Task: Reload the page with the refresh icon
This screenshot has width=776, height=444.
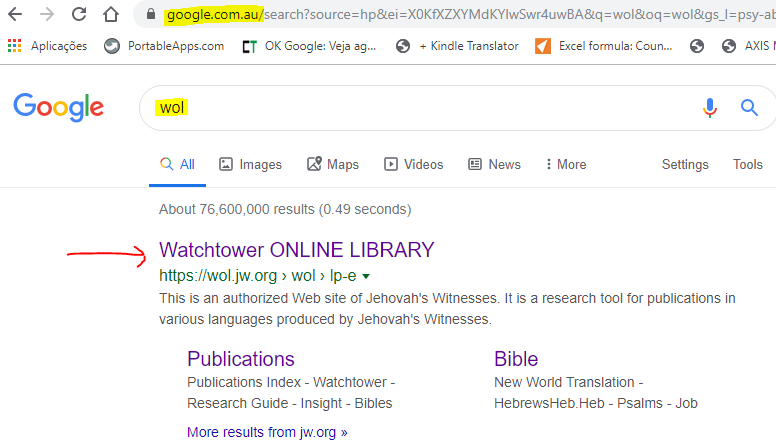Action: point(79,14)
